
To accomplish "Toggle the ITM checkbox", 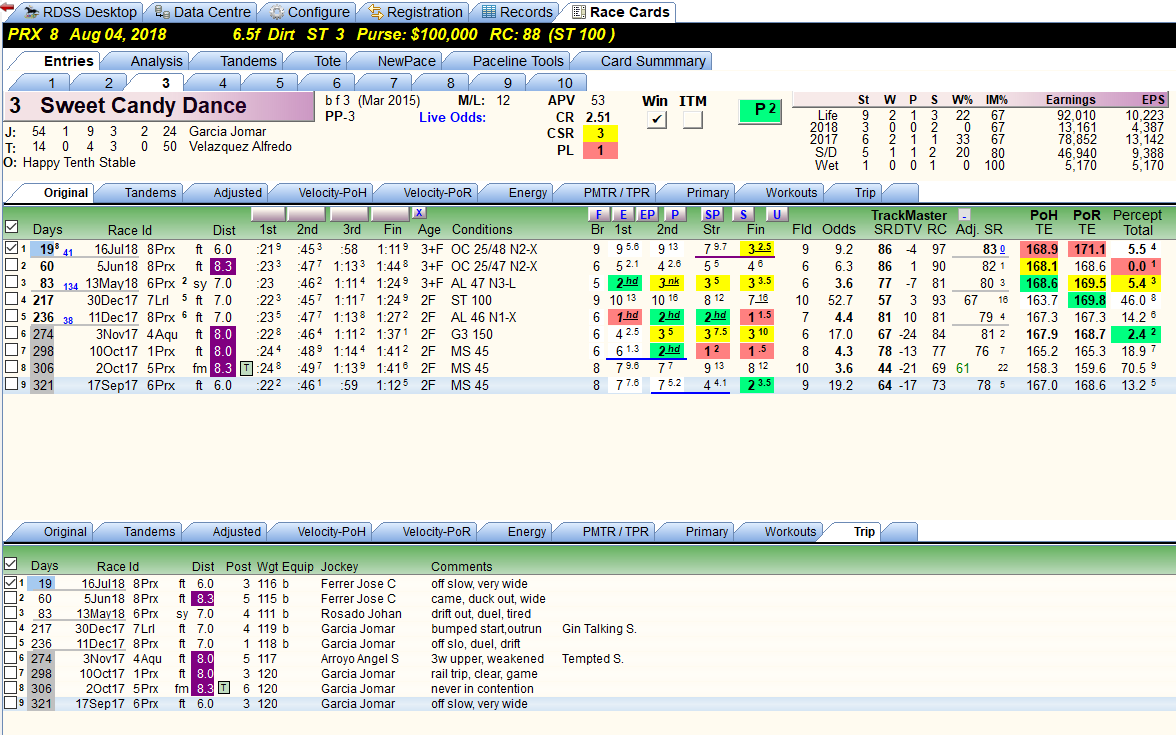I will [692, 119].
